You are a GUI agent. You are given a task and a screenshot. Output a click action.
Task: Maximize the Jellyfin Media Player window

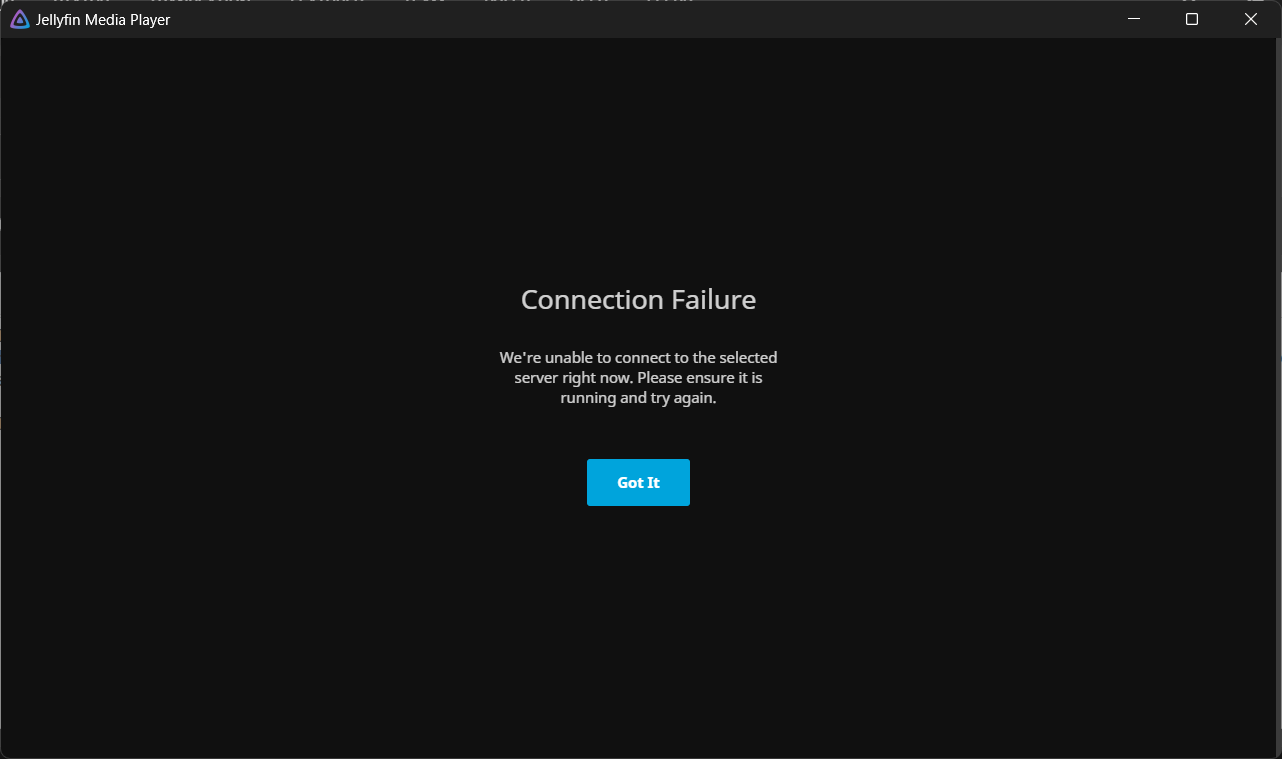click(1191, 19)
